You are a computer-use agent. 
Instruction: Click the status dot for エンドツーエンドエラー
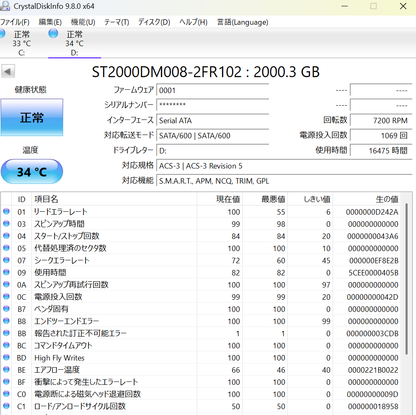click(6, 321)
